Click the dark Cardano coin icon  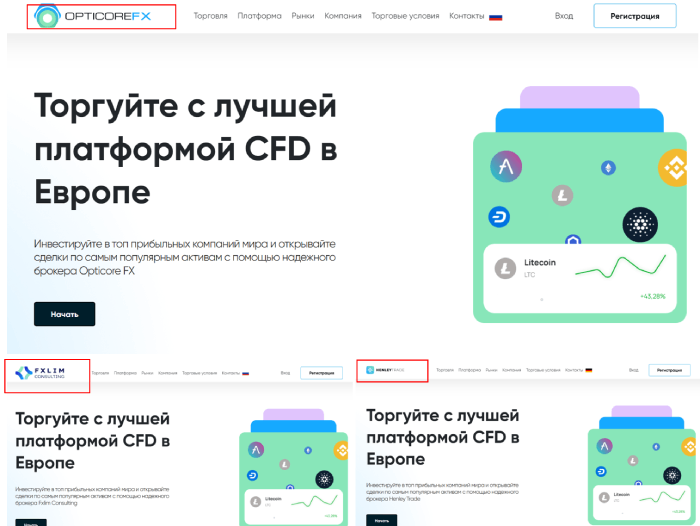click(640, 225)
